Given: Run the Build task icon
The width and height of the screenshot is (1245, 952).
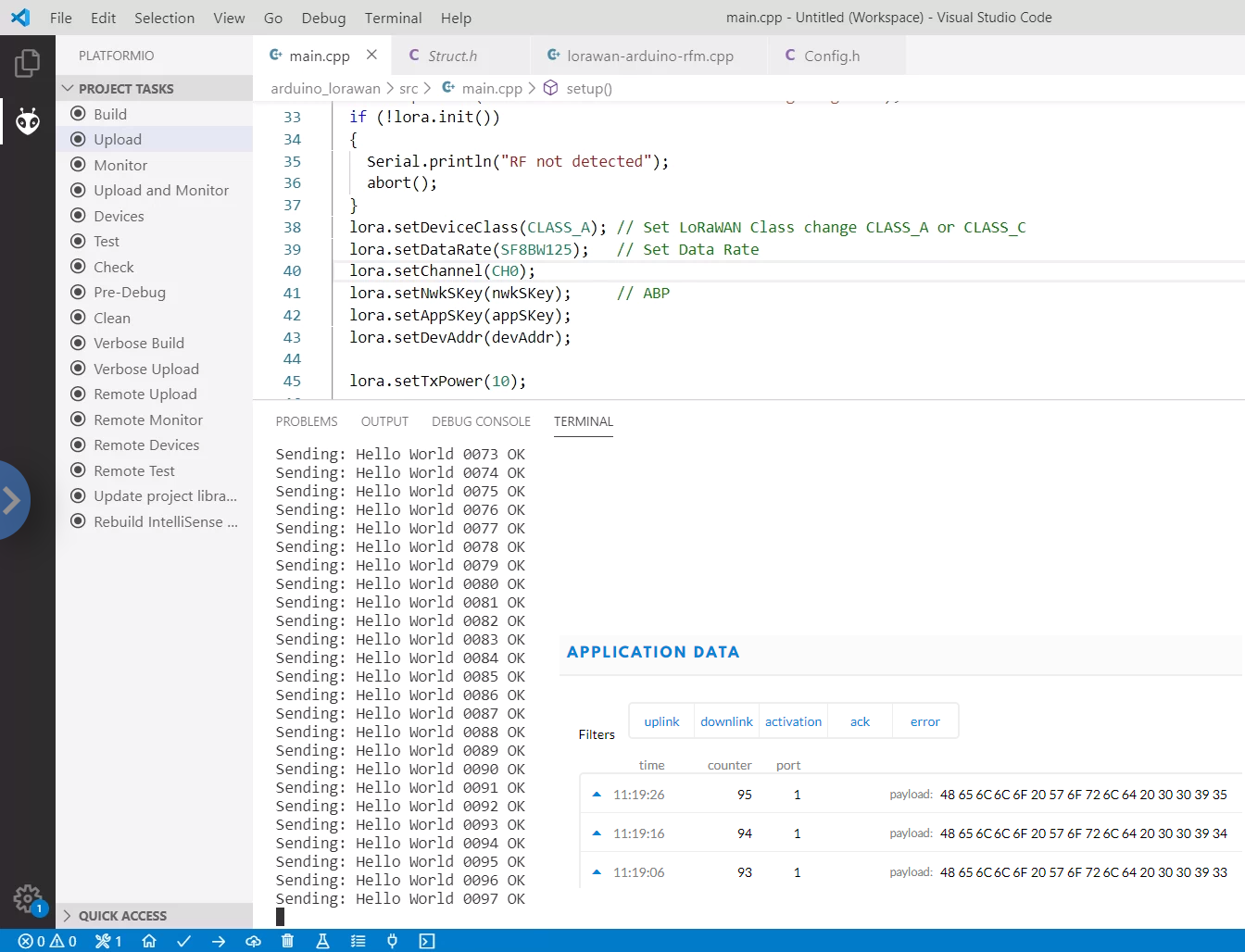Looking at the screenshot, I should tap(78, 114).
